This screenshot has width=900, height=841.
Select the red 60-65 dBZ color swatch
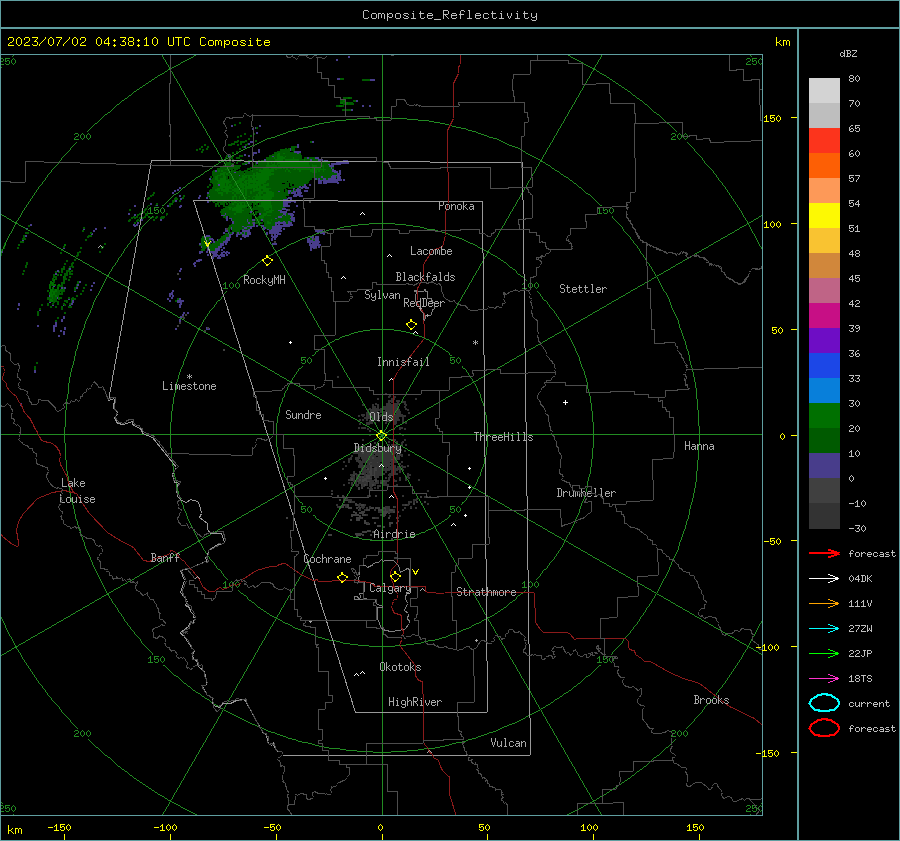point(824,141)
